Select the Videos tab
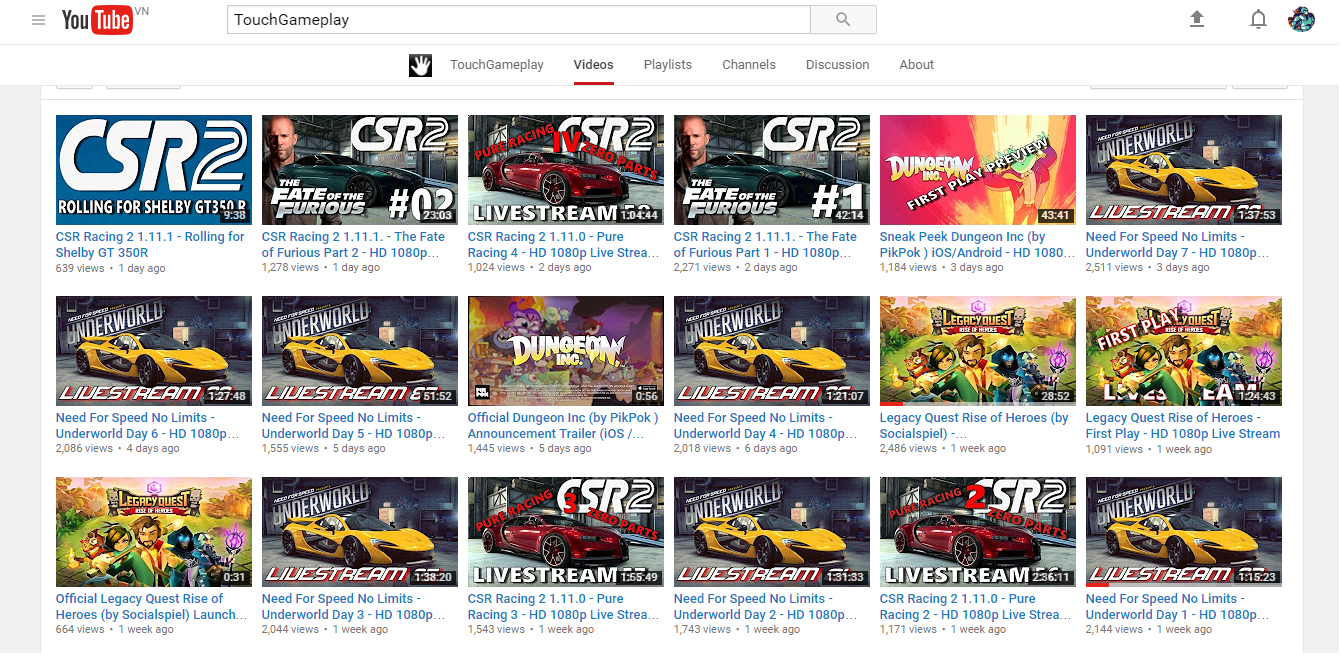 (x=594, y=65)
